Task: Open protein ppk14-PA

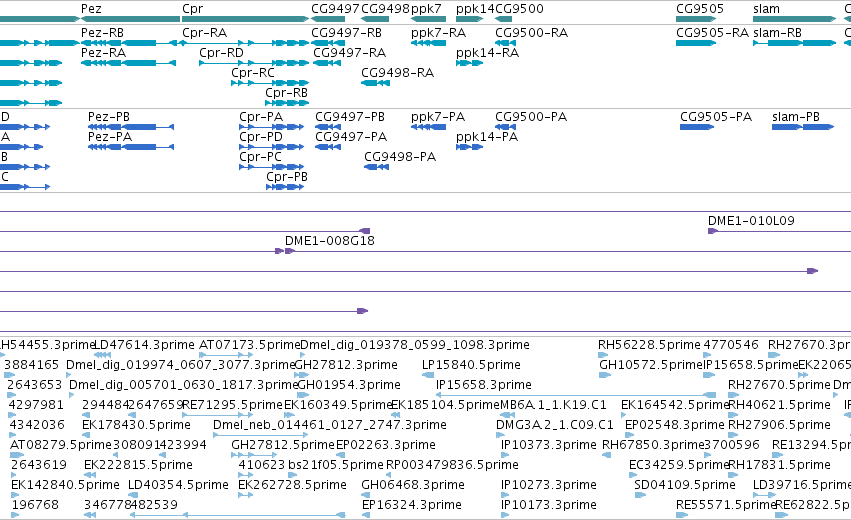Action: click(x=487, y=137)
